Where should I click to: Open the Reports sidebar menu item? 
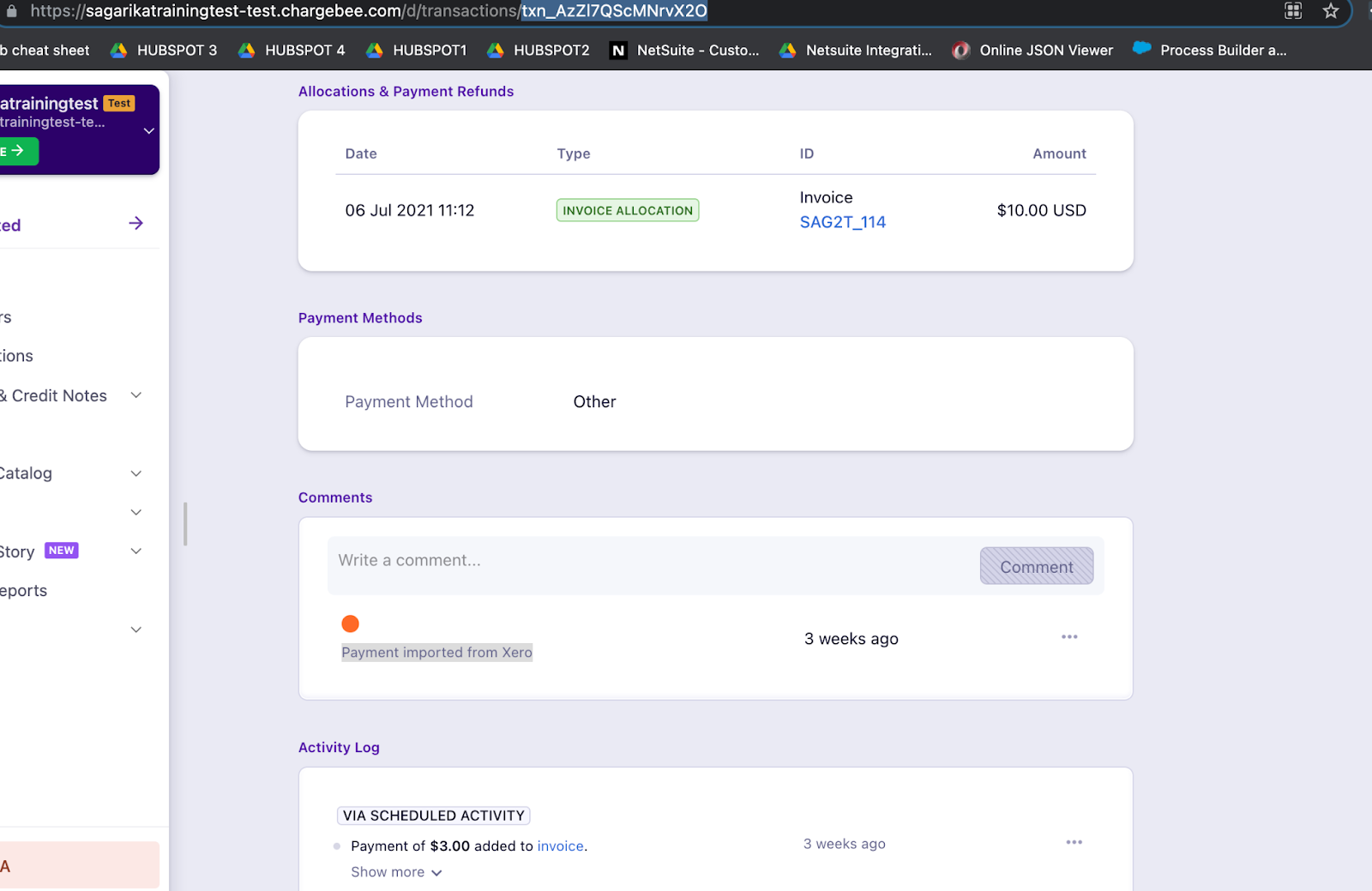24,591
